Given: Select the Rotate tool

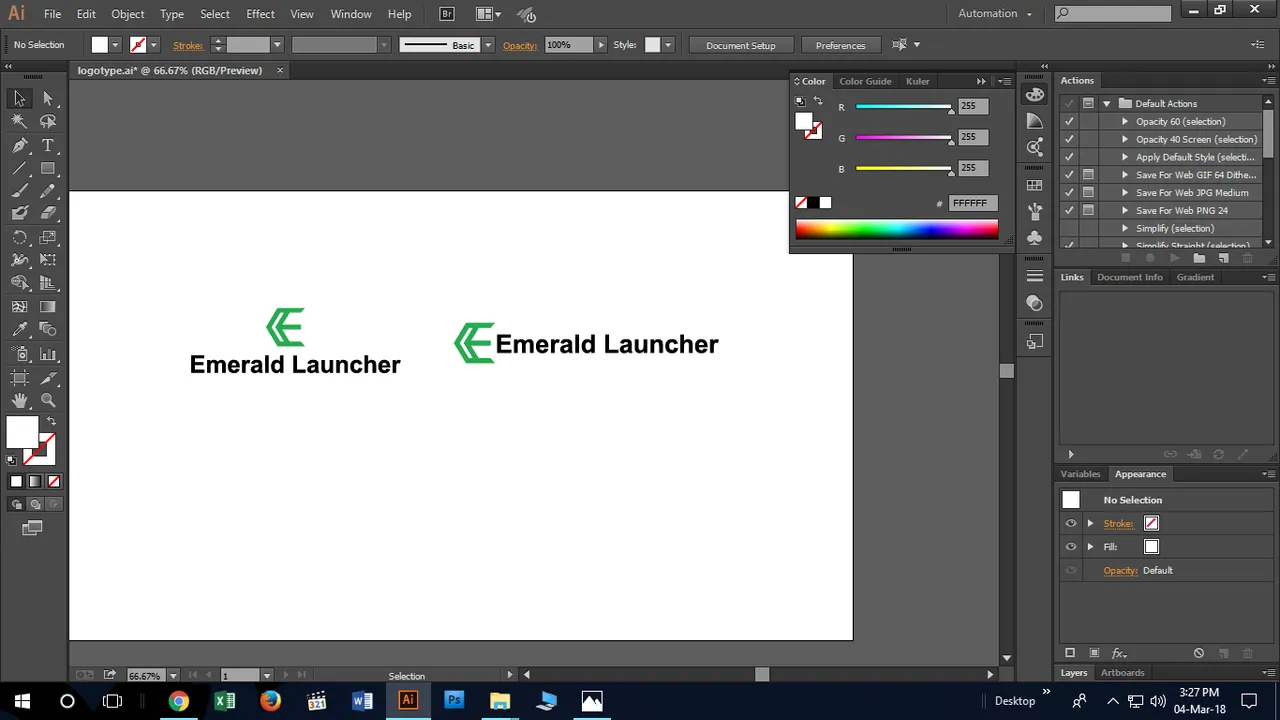Looking at the screenshot, I should coord(19,238).
